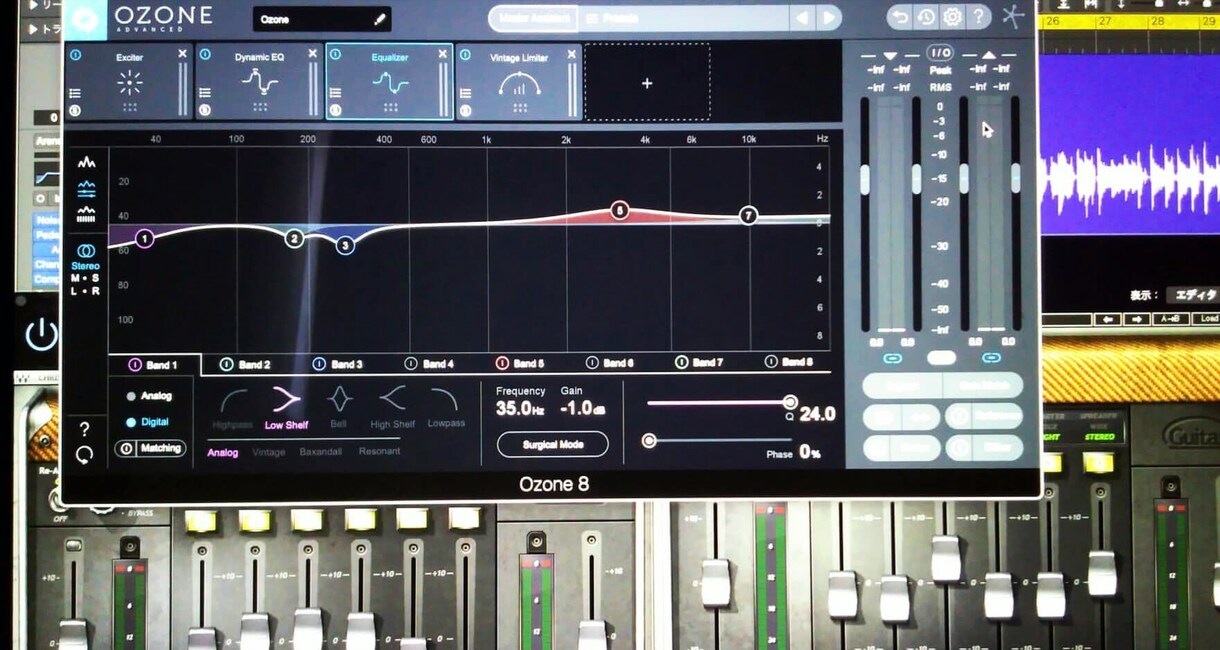Remove the Dynamic EQ module with its X
Screen dimensions: 1220x650
[313, 54]
